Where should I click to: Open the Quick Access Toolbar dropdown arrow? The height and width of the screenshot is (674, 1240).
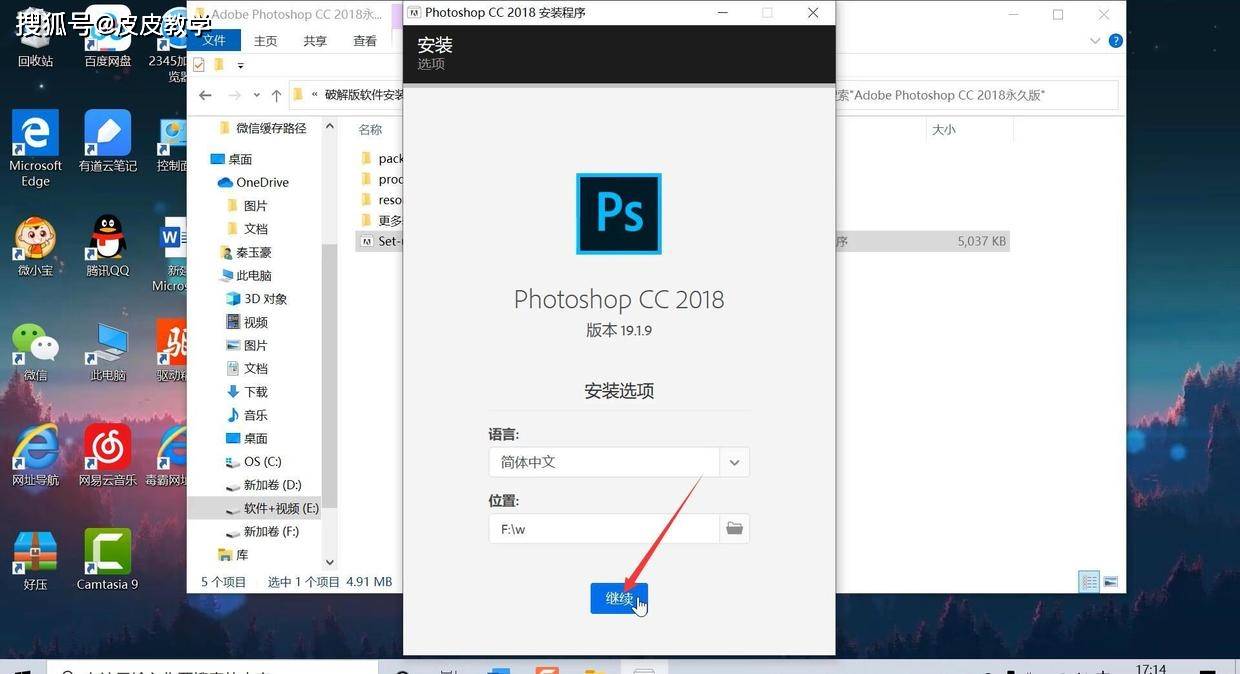click(240, 66)
